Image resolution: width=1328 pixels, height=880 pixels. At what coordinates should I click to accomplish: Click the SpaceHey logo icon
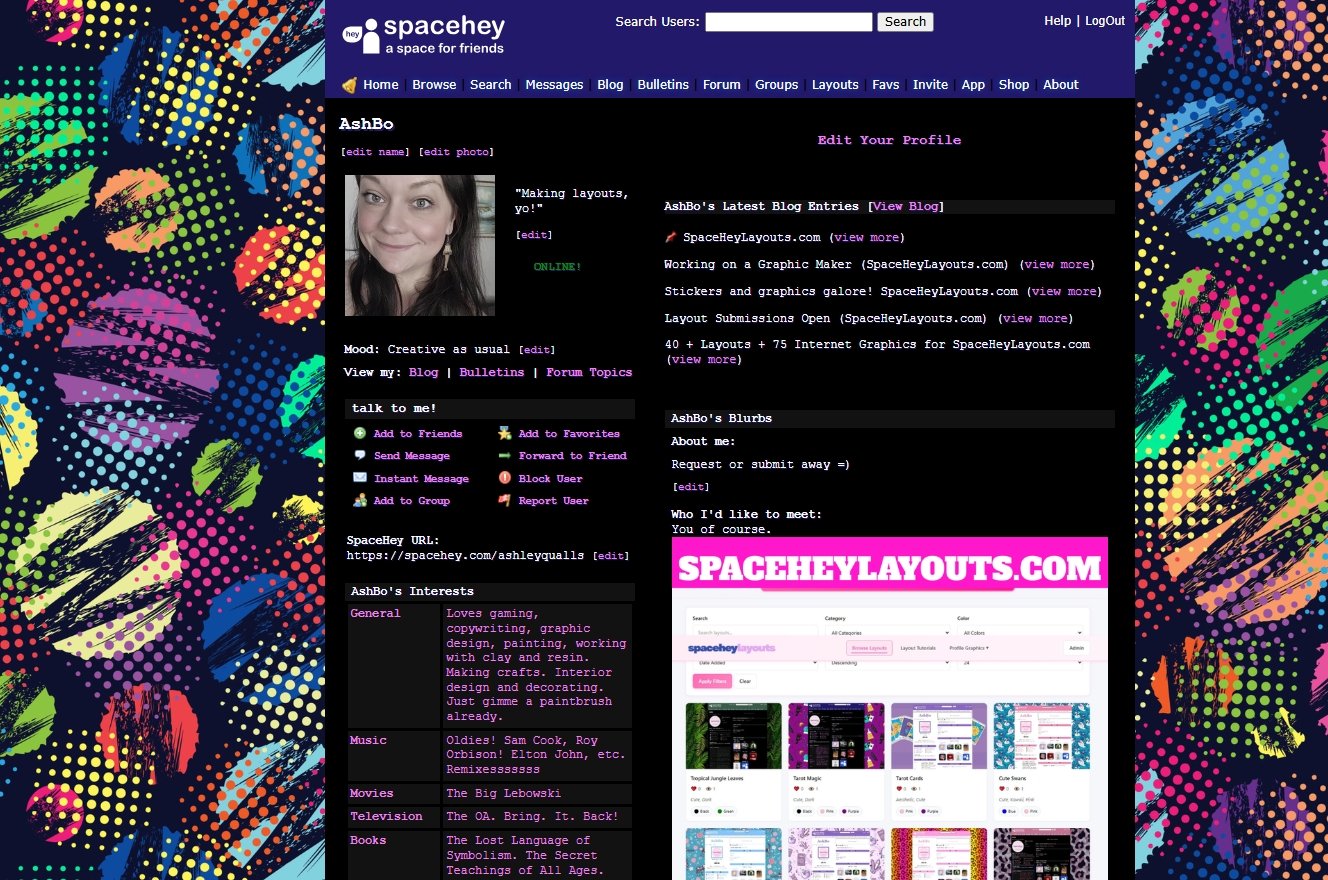pos(362,36)
